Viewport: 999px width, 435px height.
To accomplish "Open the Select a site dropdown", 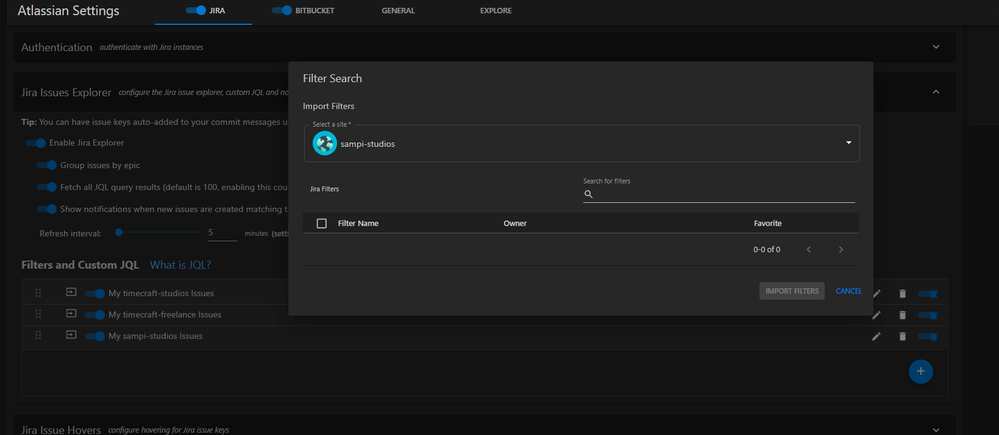I will coord(582,143).
